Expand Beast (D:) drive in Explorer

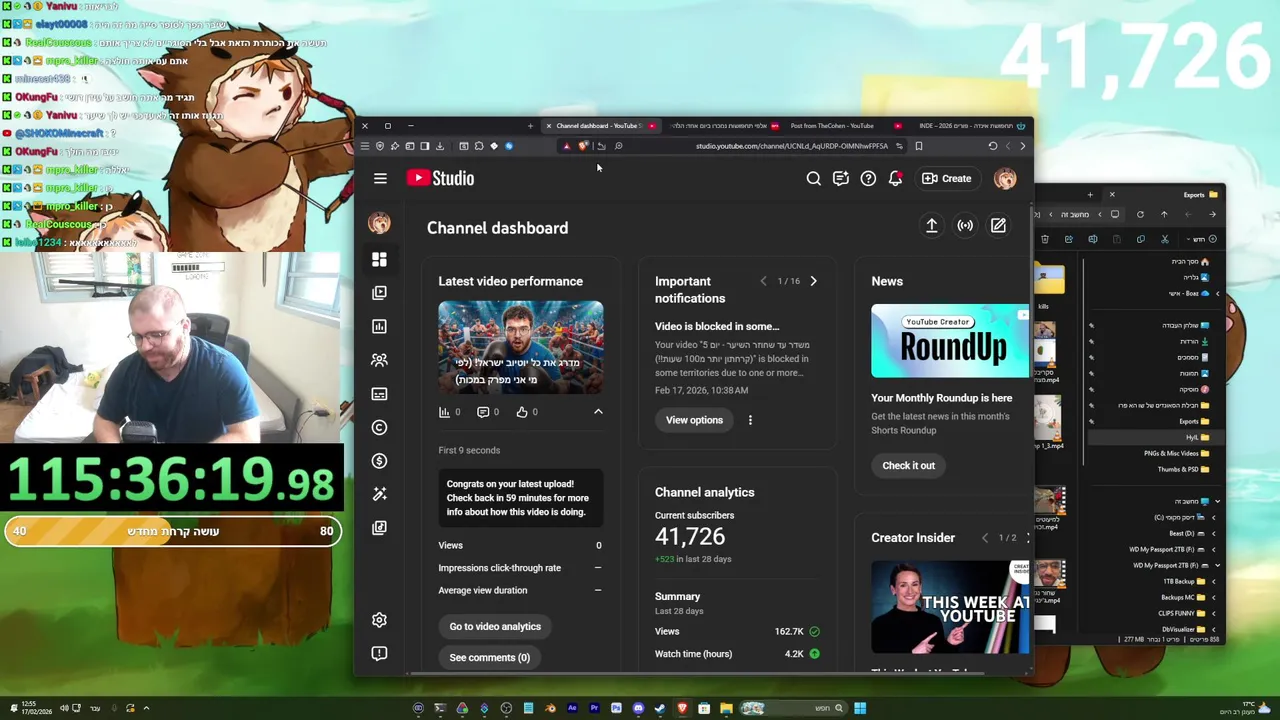(x=1214, y=533)
